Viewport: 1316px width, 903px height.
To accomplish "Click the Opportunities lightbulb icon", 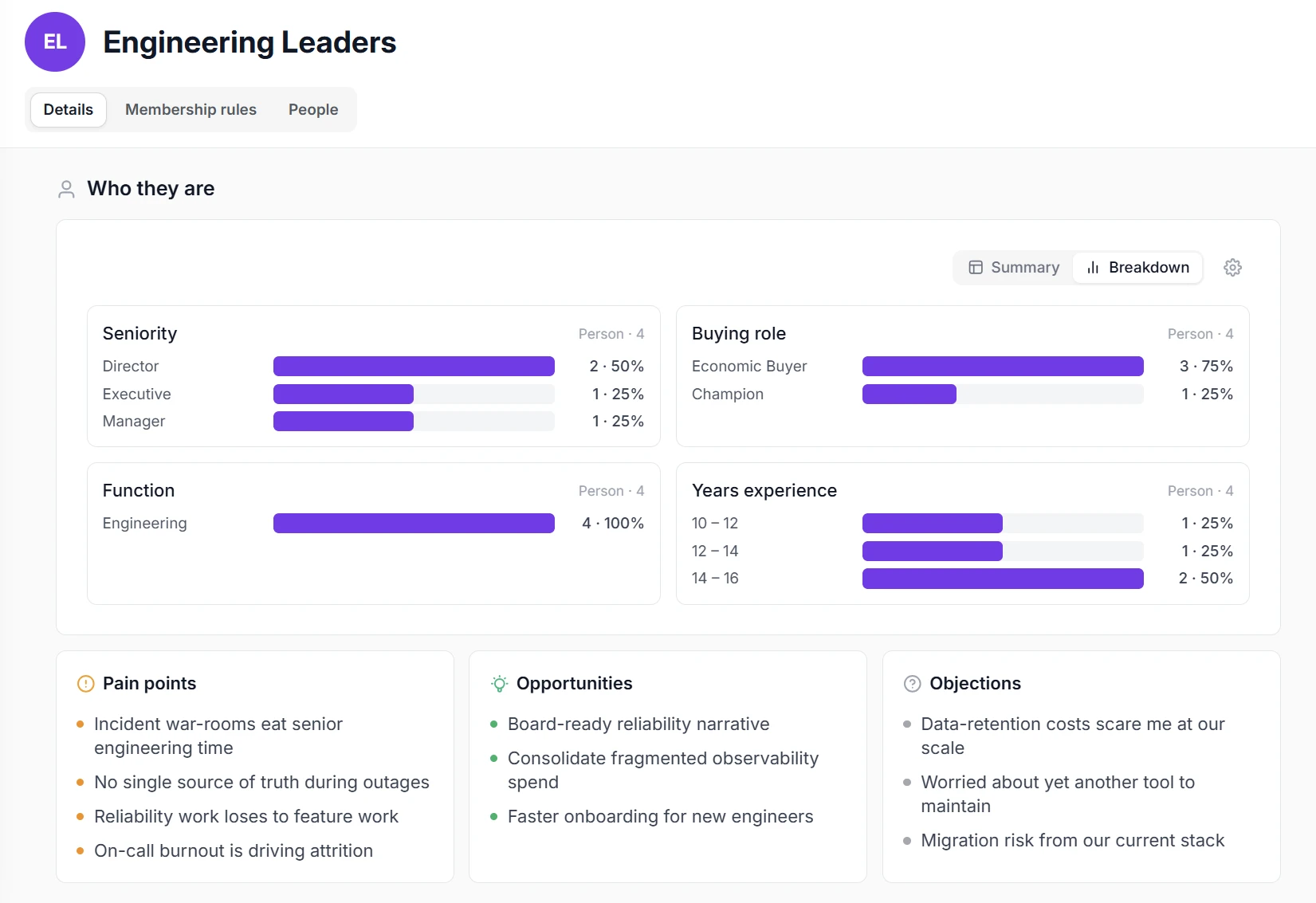I will (x=499, y=684).
